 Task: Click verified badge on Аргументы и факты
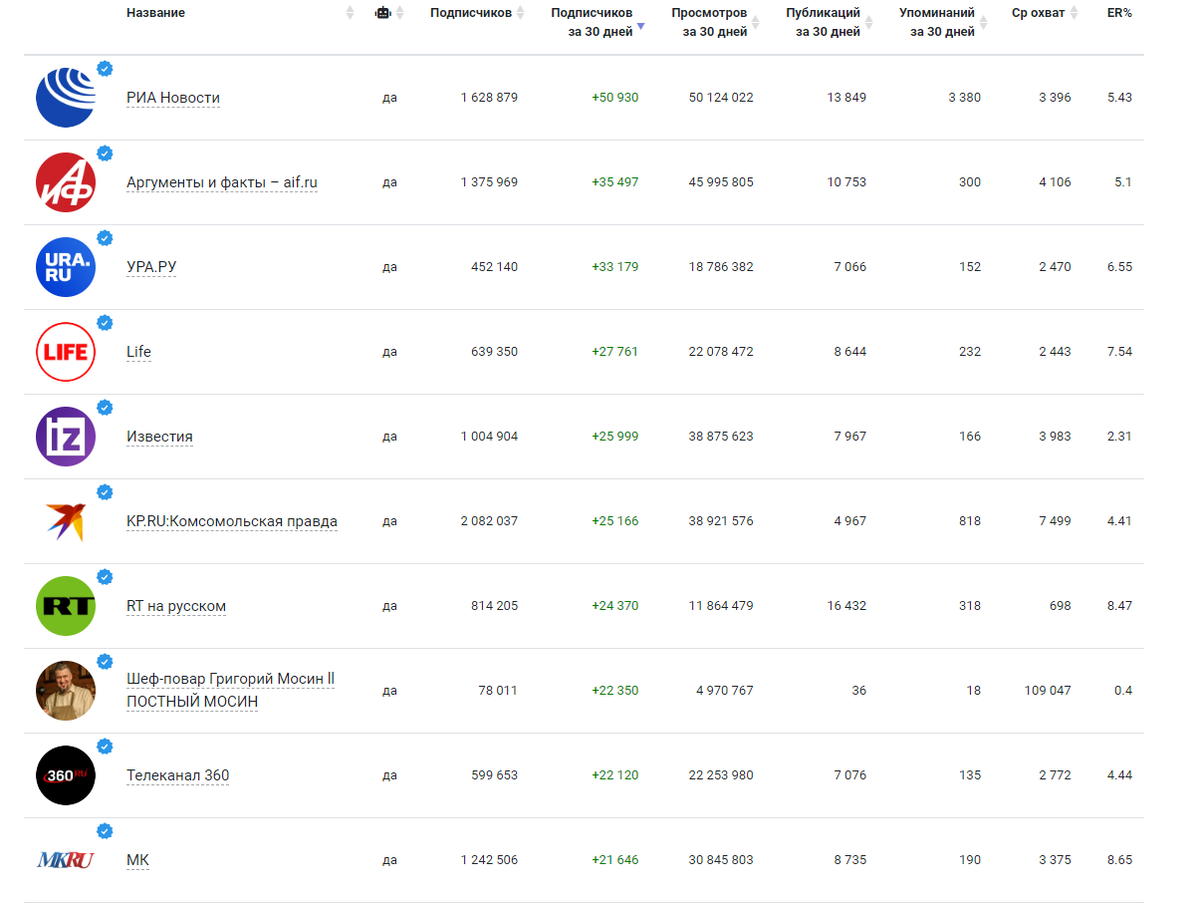point(104,153)
